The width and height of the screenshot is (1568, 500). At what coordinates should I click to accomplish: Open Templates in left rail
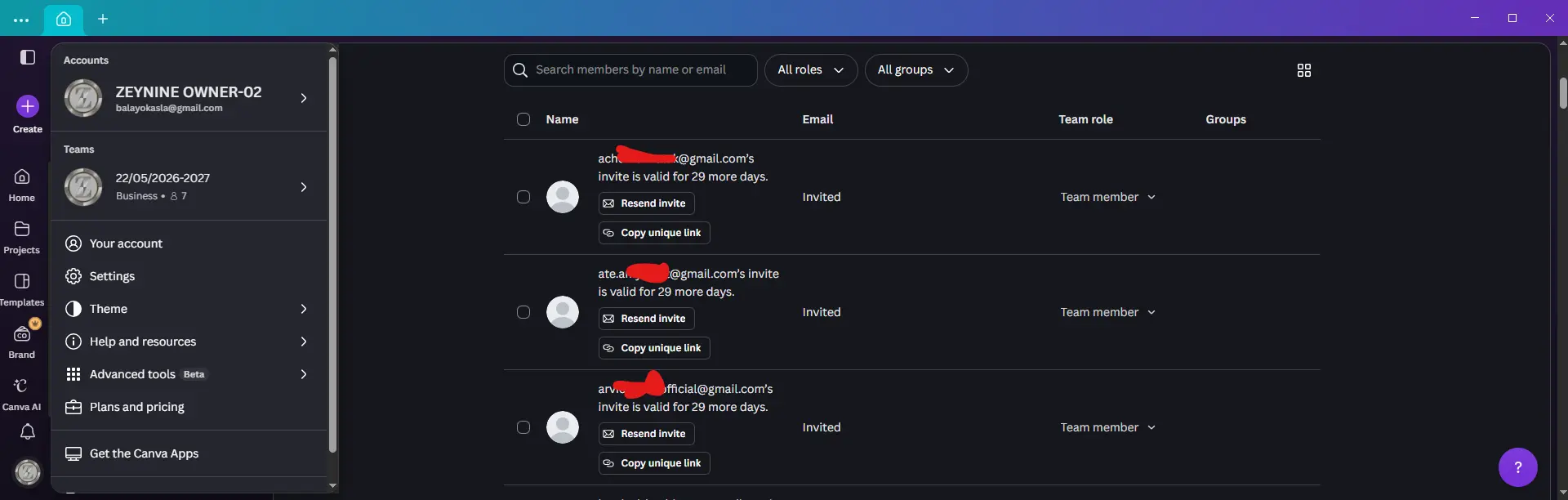pyautogui.click(x=22, y=290)
